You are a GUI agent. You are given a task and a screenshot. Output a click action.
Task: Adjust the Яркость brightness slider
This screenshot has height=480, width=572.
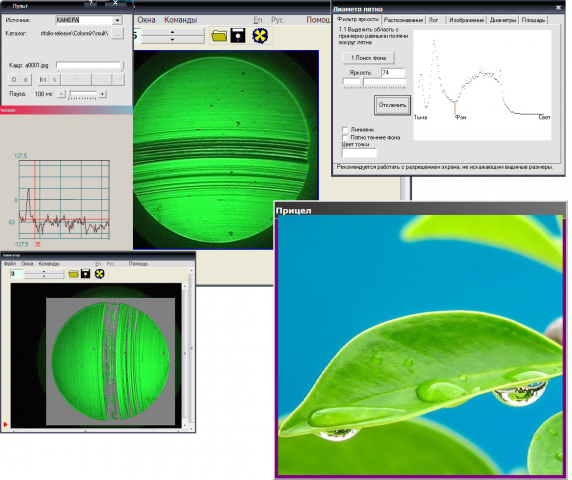click(x=374, y=82)
